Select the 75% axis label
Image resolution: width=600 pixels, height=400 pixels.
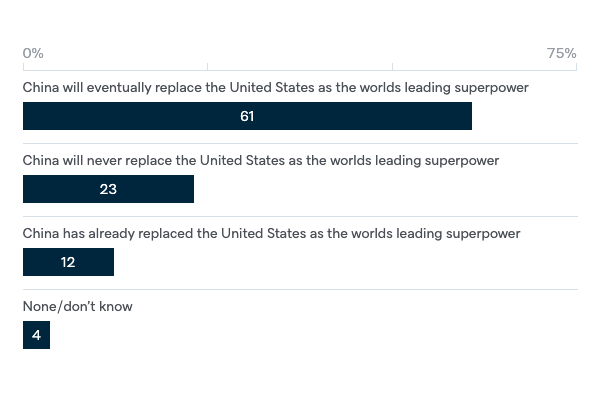coord(561,53)
